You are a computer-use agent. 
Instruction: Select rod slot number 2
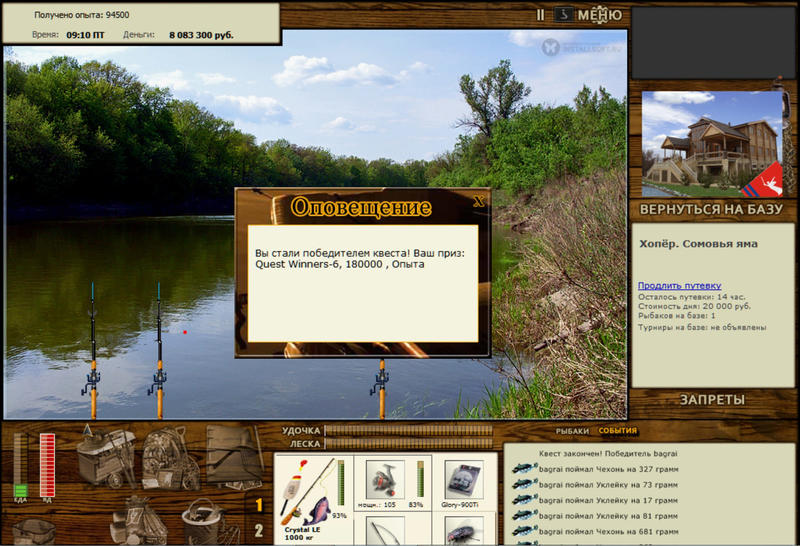click(x=259, y=531)
